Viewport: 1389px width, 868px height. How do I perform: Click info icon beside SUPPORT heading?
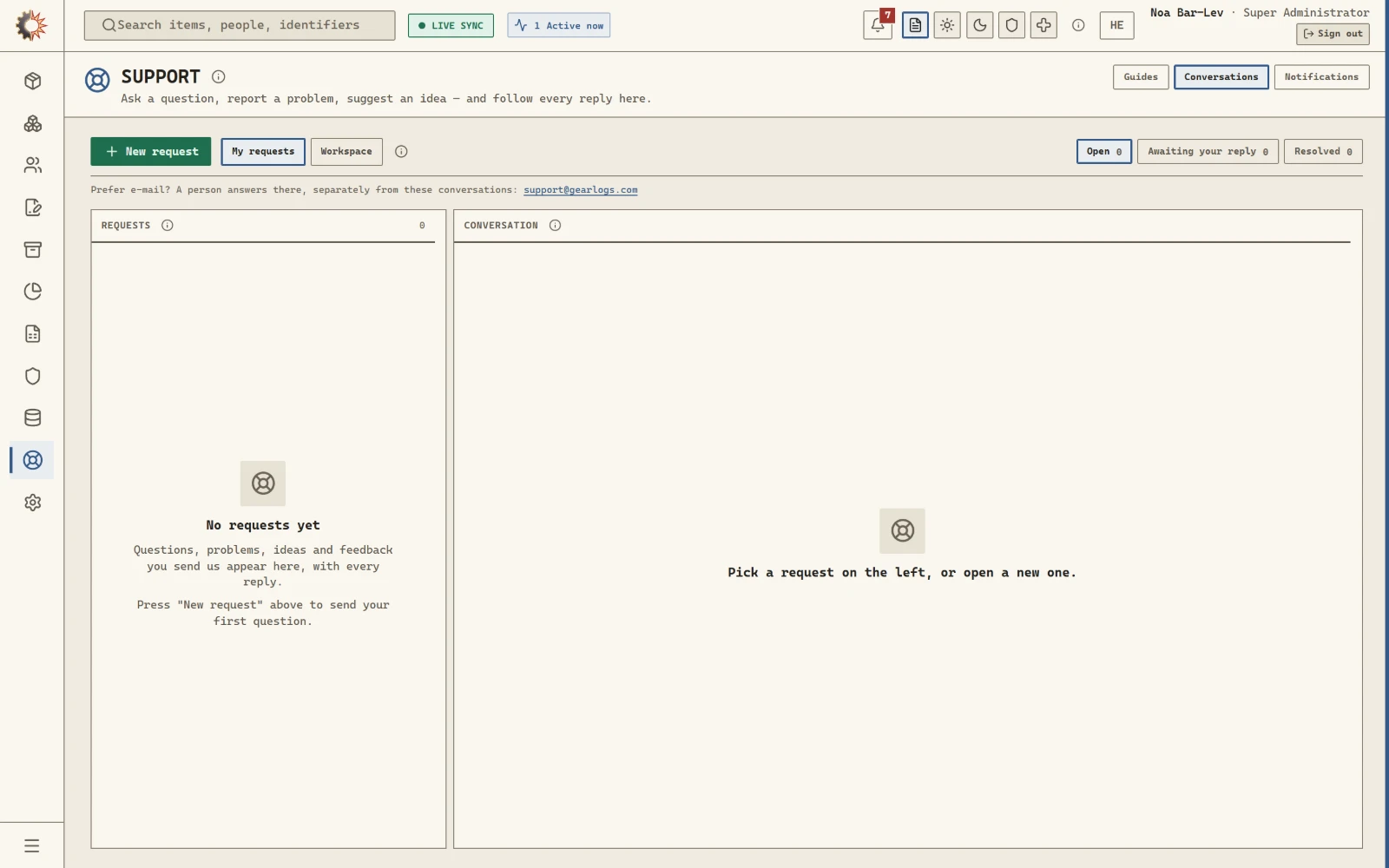click(x=219, y=76)
